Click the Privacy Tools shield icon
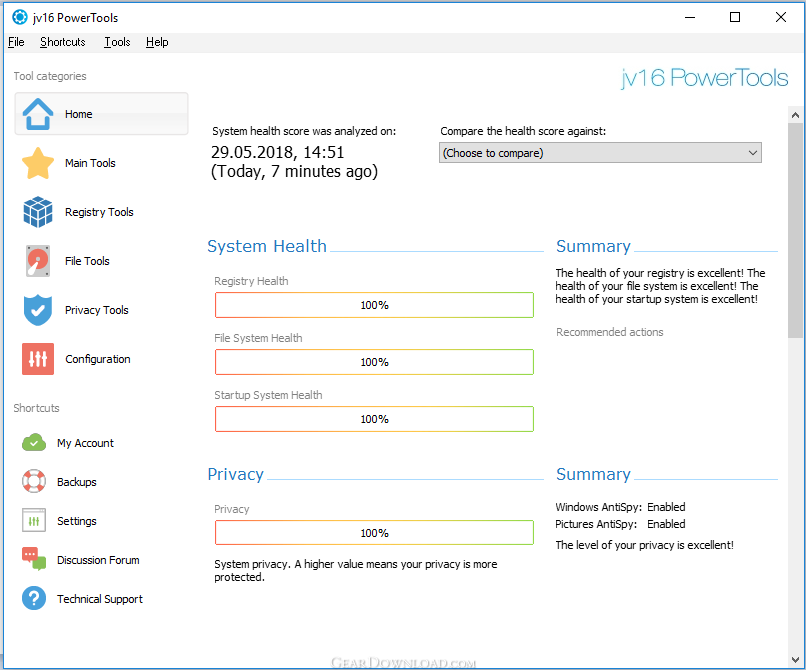806x671 pixels. click(x=38, y=310)
